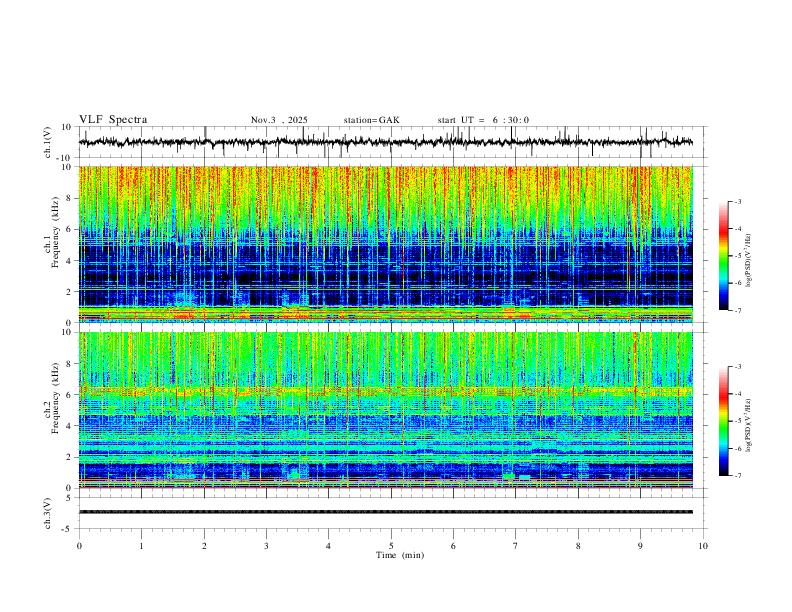Click the "Time (min)" x-axis label
Viewport: 792px width, 612px height.
coord(400,555)
